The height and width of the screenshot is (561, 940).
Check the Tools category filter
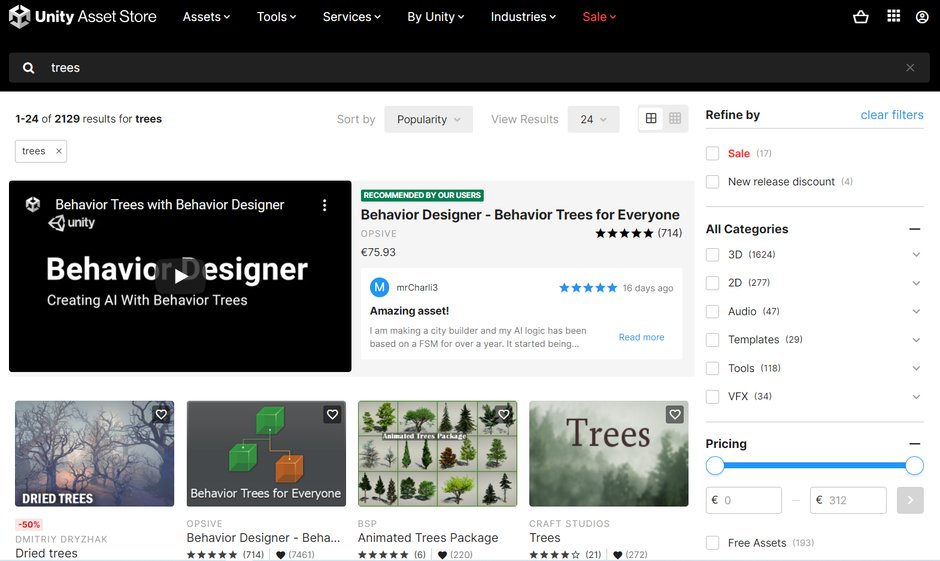tap(712, 368)
